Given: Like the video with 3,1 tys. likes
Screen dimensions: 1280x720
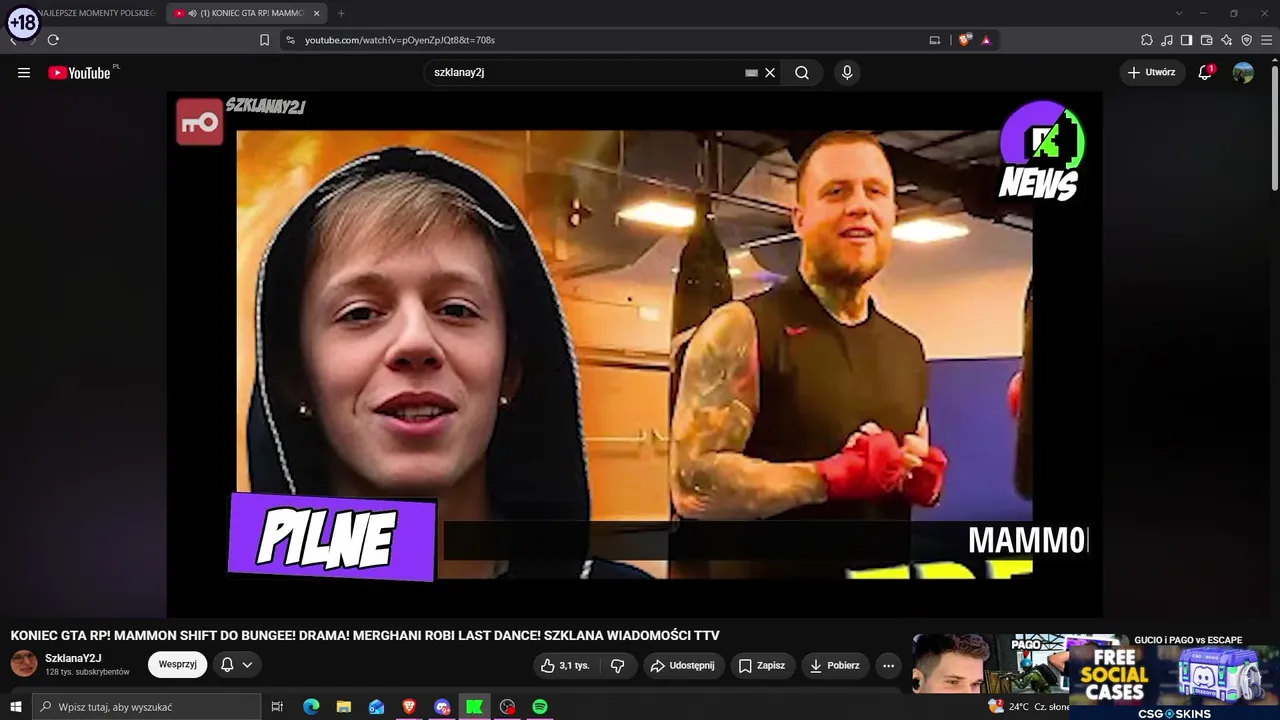Looking at the screenshot, I should (566, 665).
